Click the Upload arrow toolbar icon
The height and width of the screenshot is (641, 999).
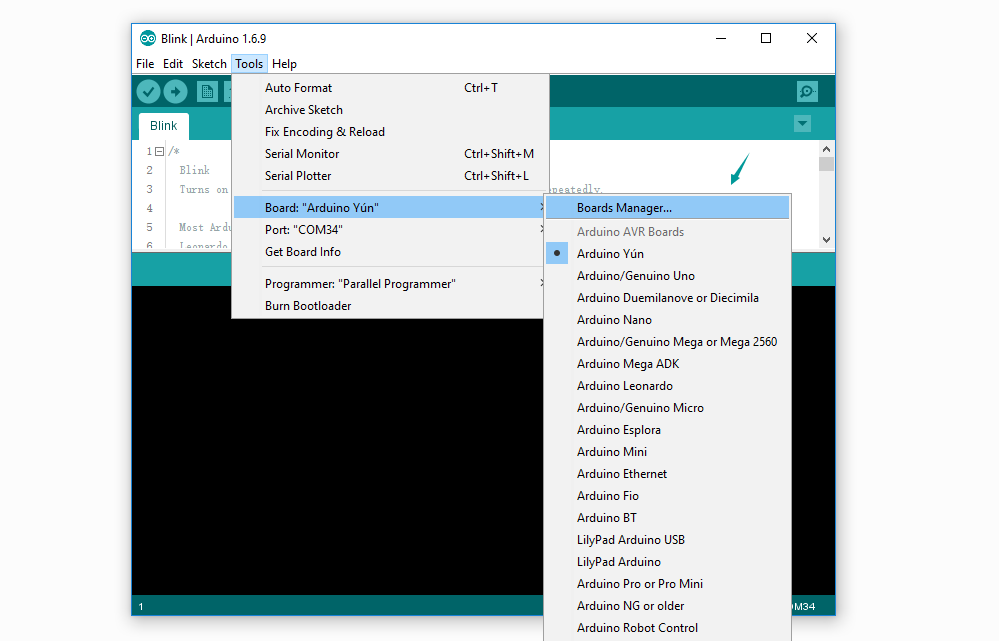pos(175,92)
